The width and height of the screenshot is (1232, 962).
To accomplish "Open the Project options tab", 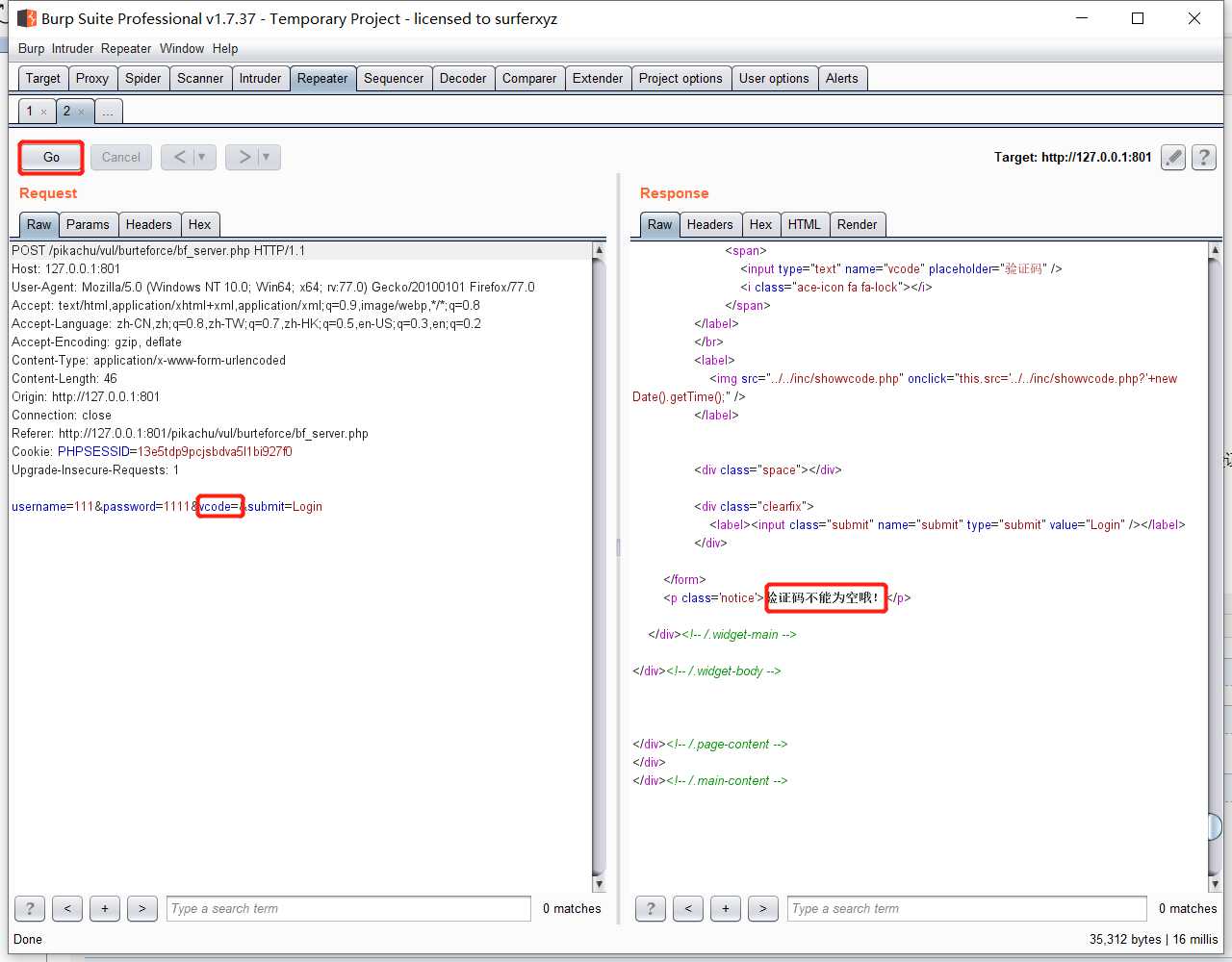I will click(x=680, y=78).
